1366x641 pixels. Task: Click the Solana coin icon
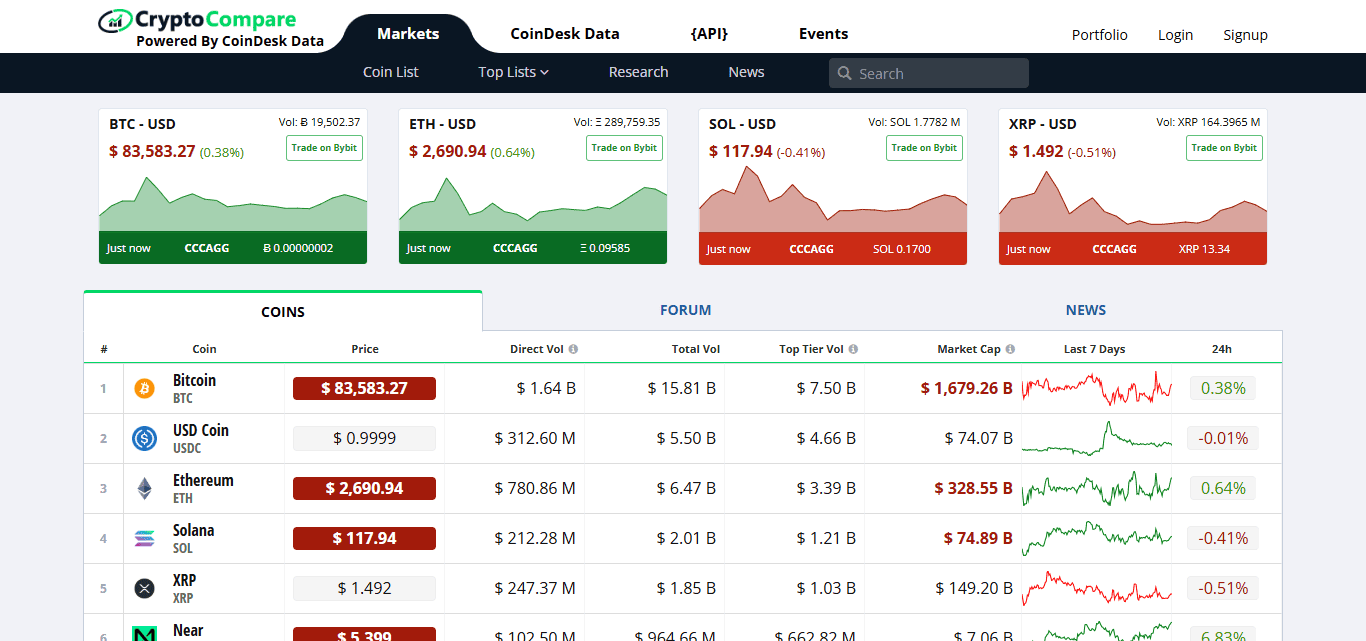(144, 538)
